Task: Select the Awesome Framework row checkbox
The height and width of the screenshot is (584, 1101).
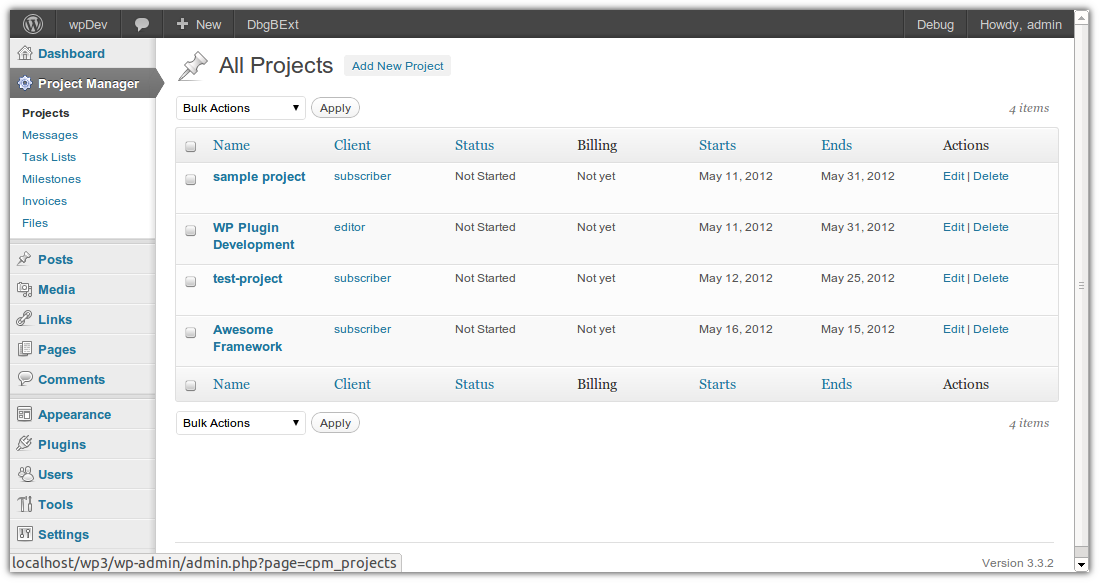Action: tap(190, 332)
